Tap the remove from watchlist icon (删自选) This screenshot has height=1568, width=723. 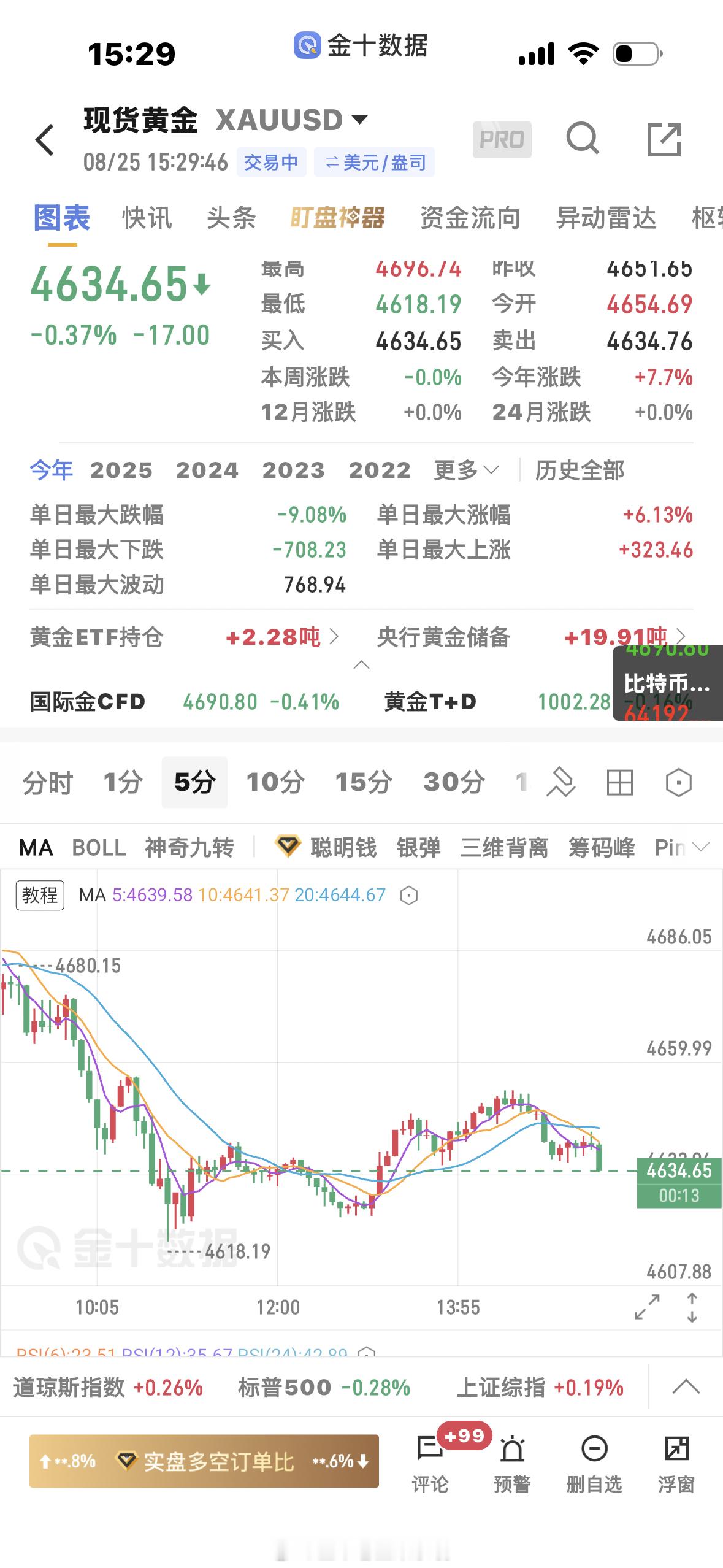coord(594,1464)
